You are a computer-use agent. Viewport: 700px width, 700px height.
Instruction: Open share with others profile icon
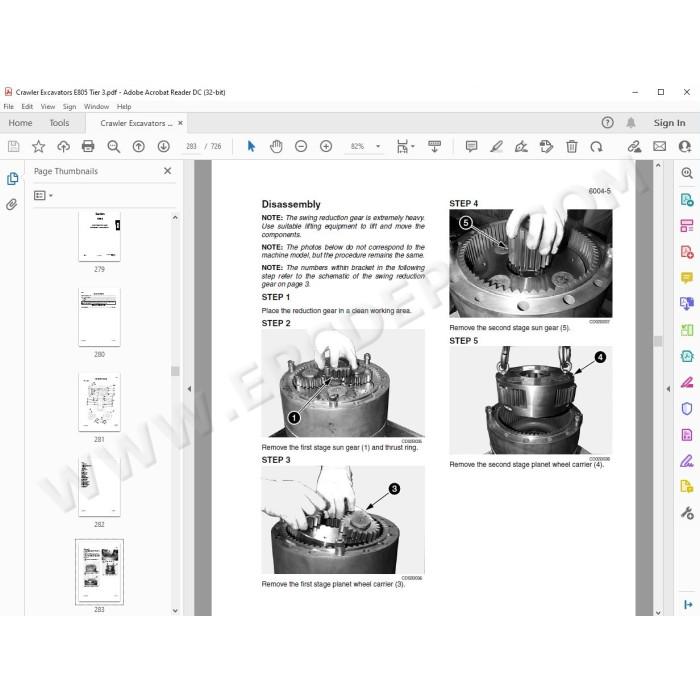click(684, 146)
